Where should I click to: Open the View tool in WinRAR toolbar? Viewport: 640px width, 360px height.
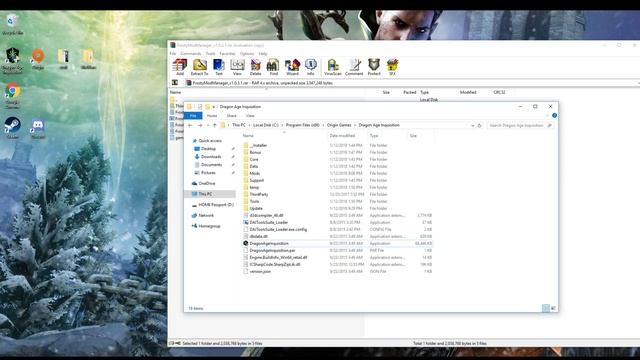237,67
